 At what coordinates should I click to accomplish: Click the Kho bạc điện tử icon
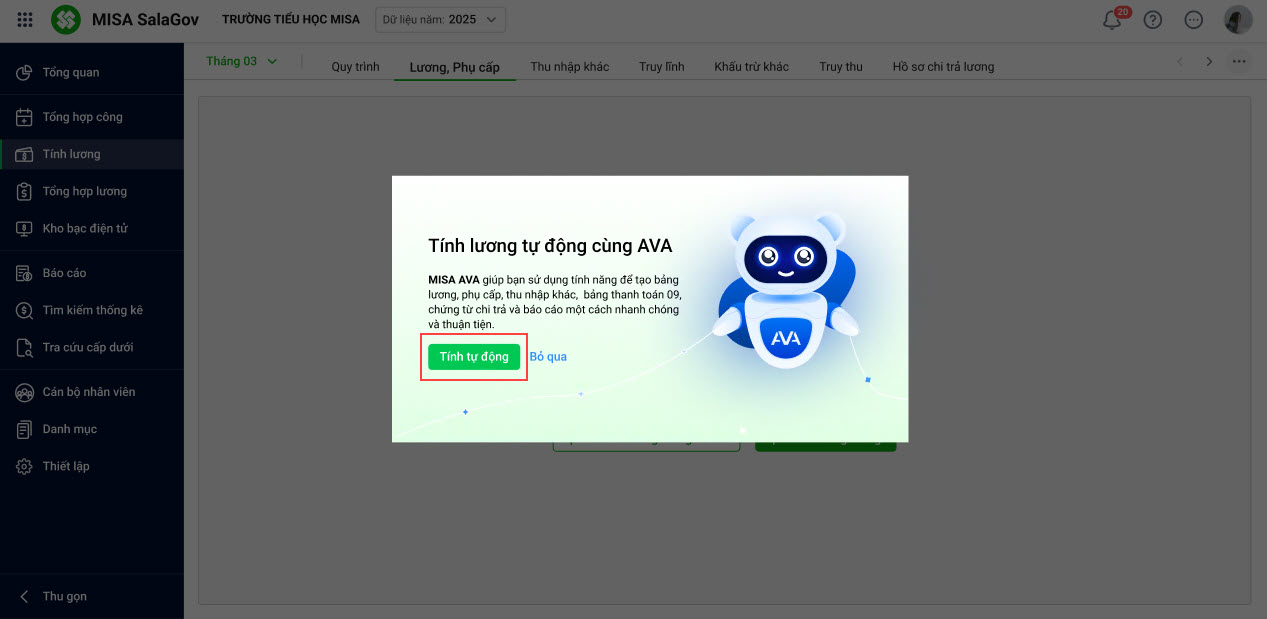click(25, 228)
